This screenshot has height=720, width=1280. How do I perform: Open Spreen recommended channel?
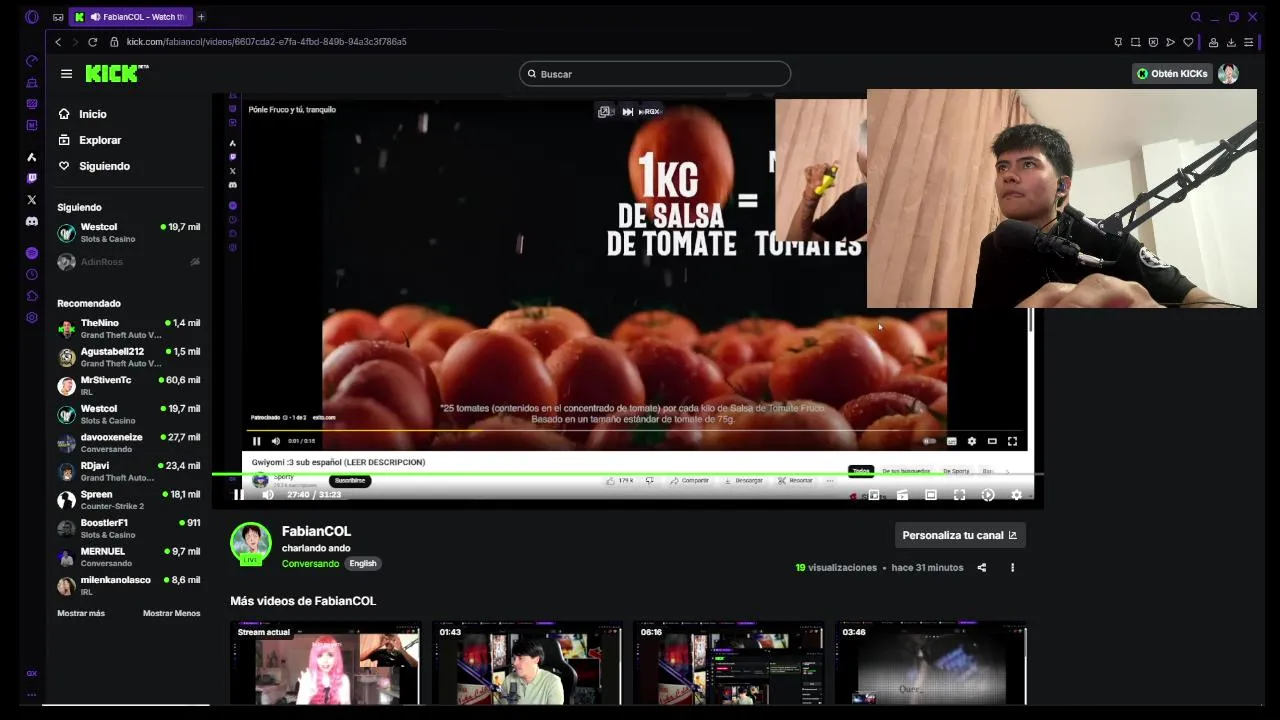point(129,500)
